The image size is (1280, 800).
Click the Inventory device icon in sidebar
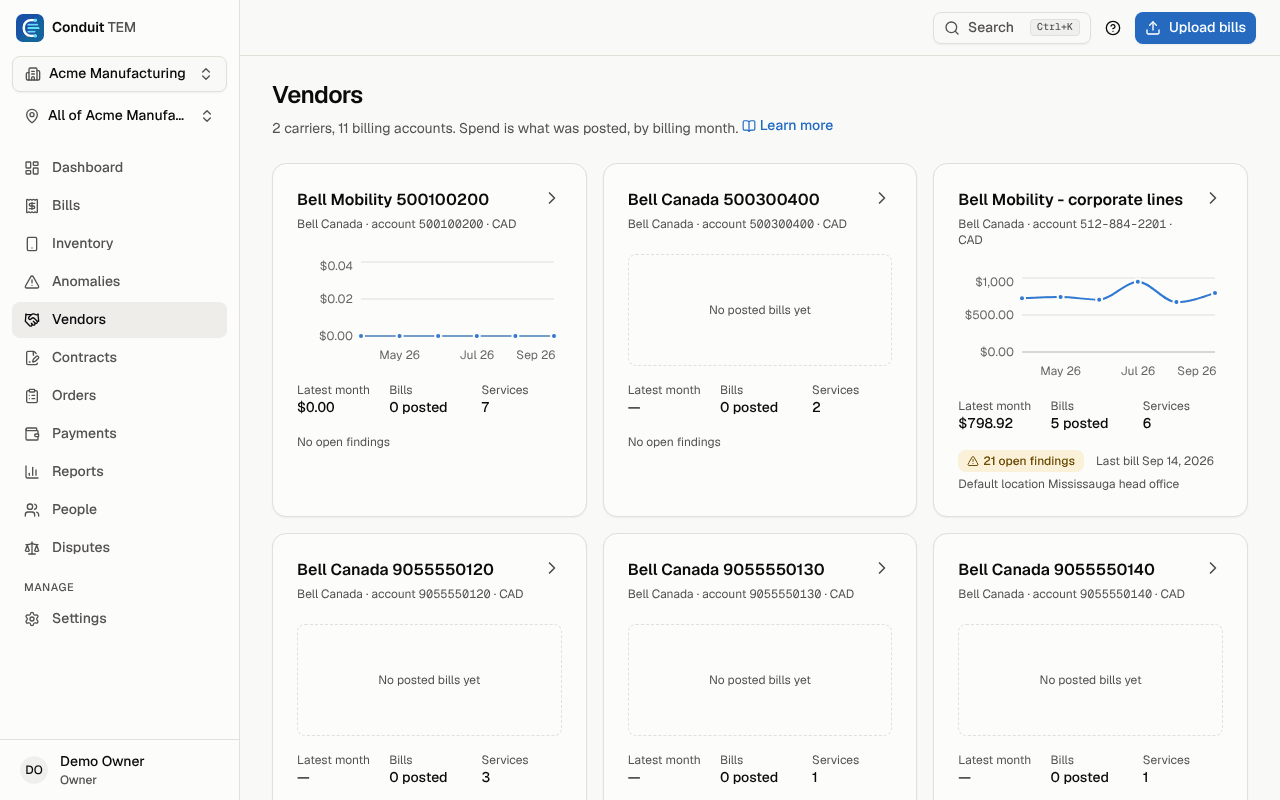click(x=32, y=244)
